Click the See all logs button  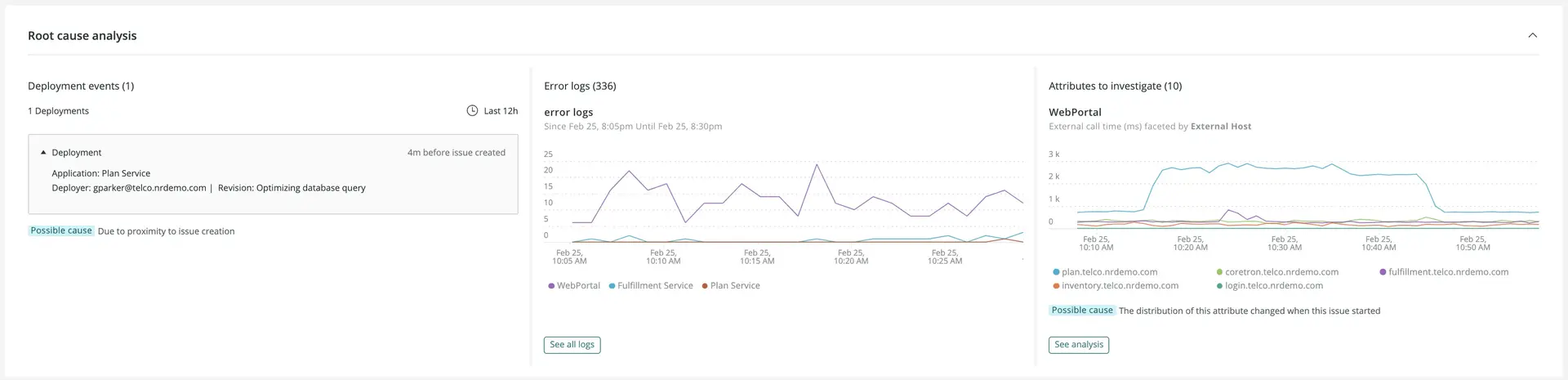[x=572, y=345]
